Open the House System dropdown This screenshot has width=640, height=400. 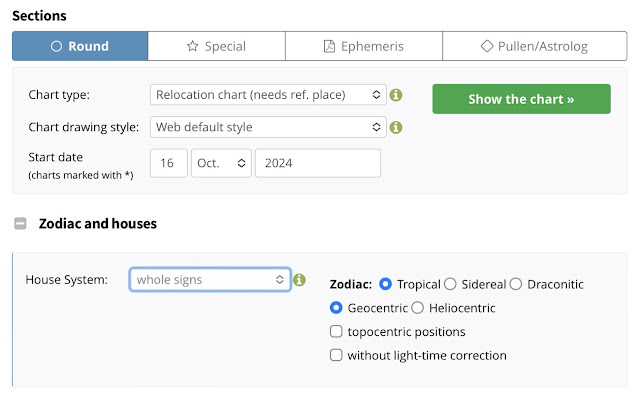210,280
